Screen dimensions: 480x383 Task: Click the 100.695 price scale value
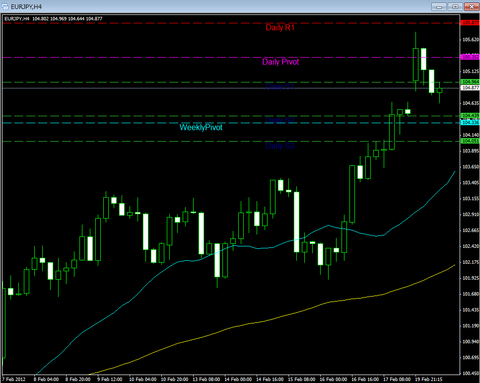[x=470, y=358]
